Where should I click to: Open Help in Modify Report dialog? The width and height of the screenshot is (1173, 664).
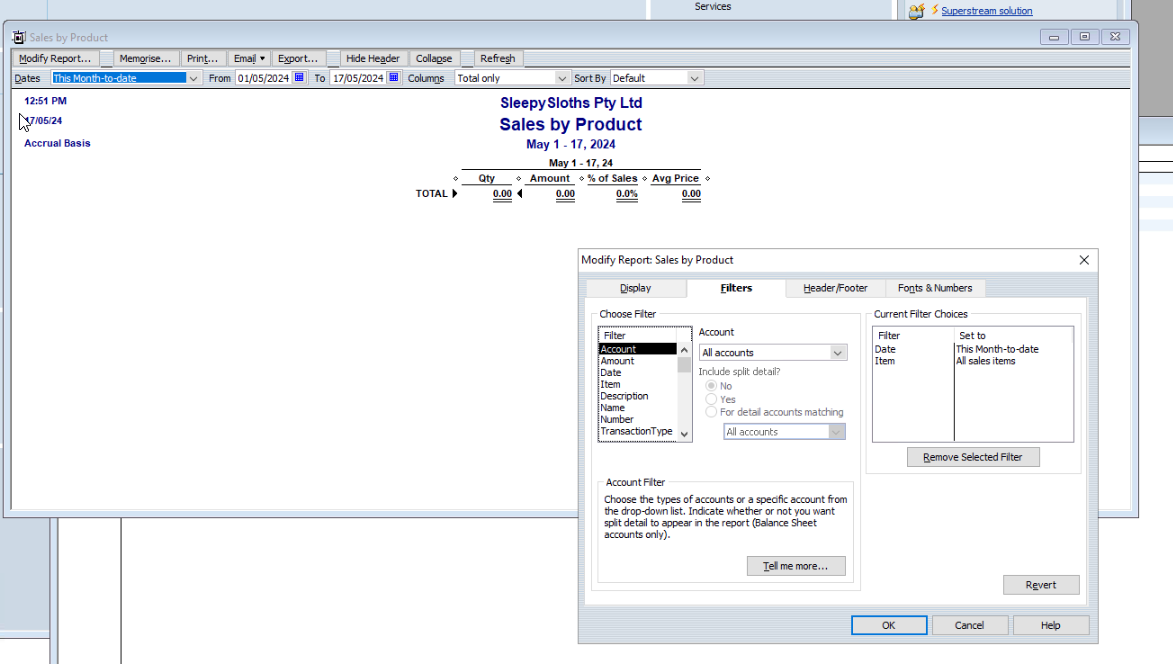tap(1050, 625)
